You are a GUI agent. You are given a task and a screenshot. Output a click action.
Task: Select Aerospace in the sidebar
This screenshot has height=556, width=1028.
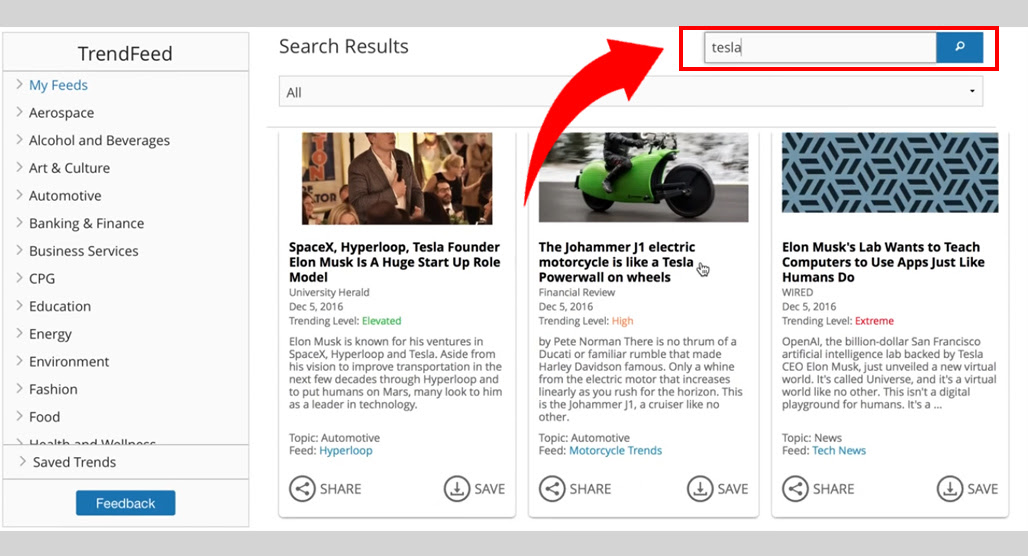point(62,113)
